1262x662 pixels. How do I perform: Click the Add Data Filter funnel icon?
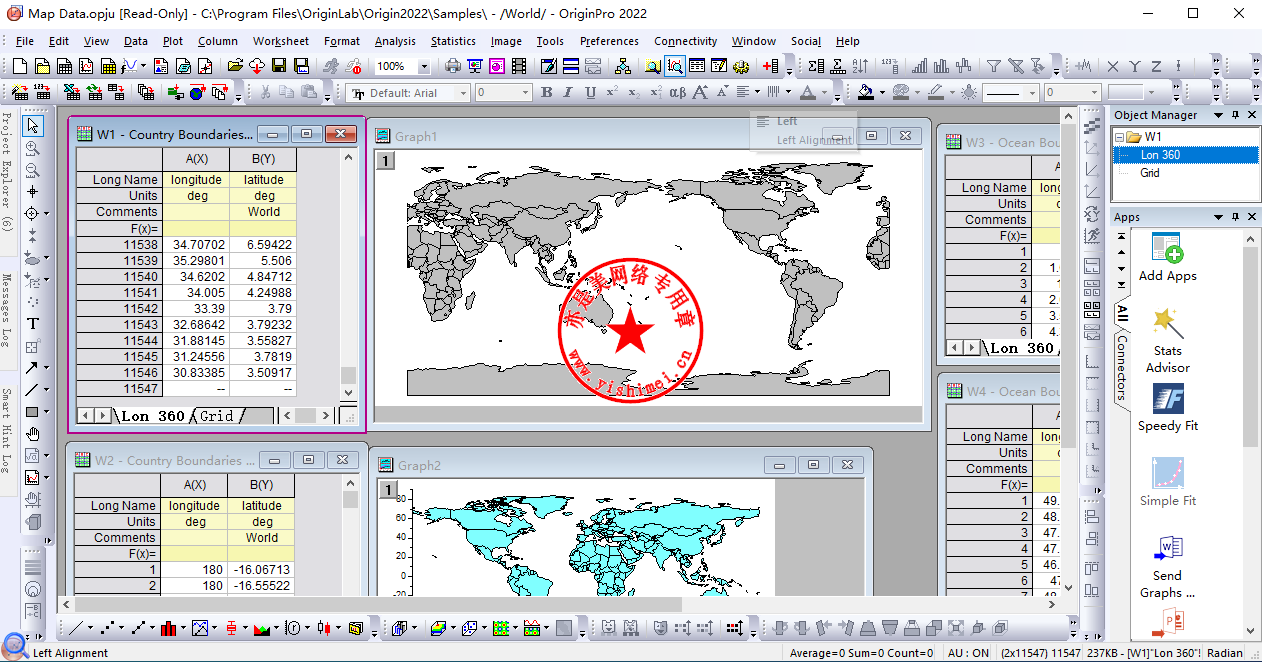pos(993,66)
